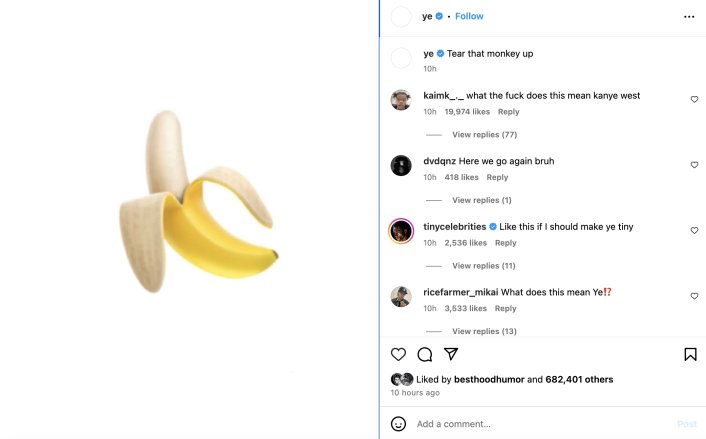Expand View replies (11)
This screenshot has width=706, height=439.
(483, 266)
